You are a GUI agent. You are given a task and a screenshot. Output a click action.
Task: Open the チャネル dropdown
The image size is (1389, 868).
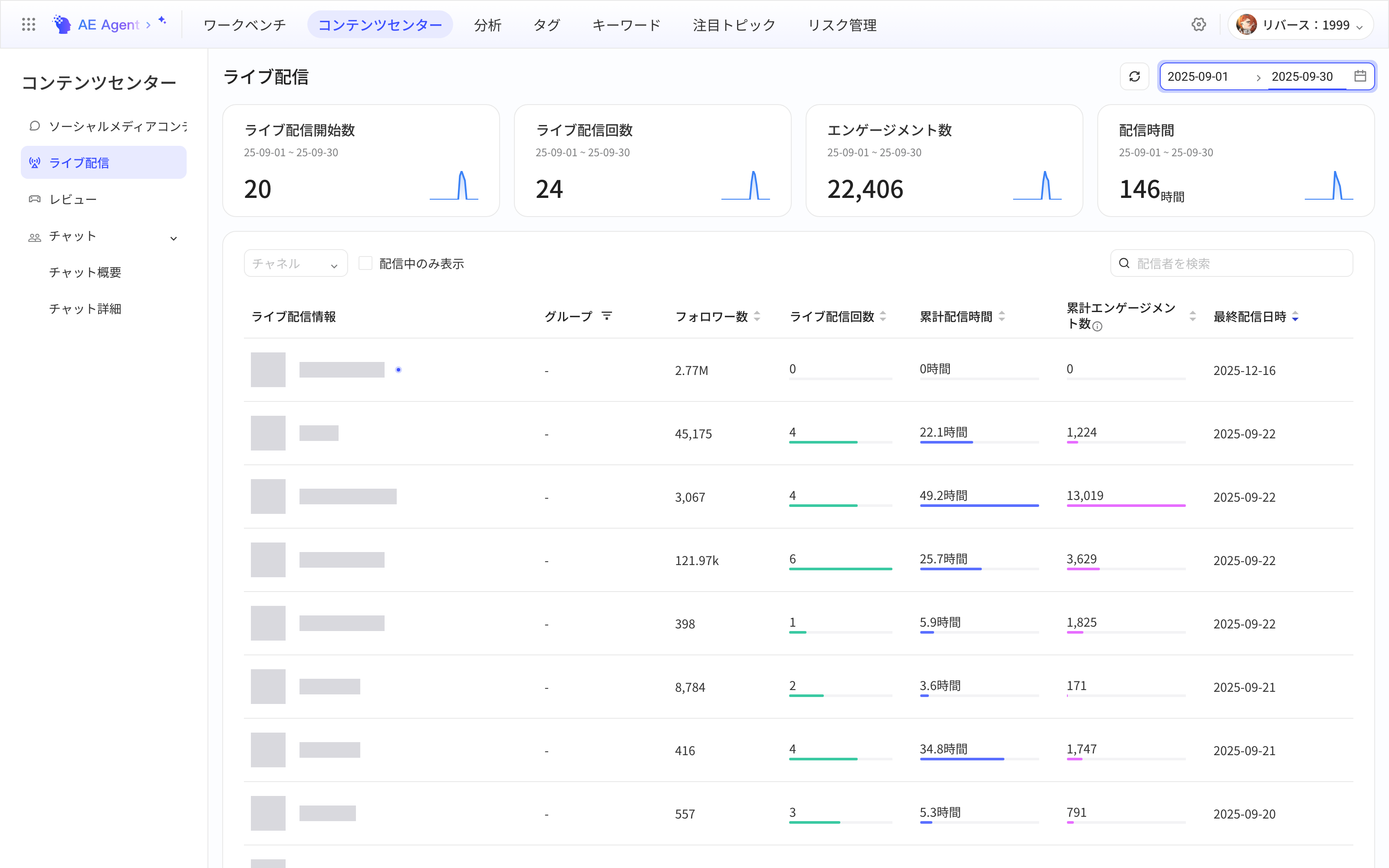[x=296, y=263]
